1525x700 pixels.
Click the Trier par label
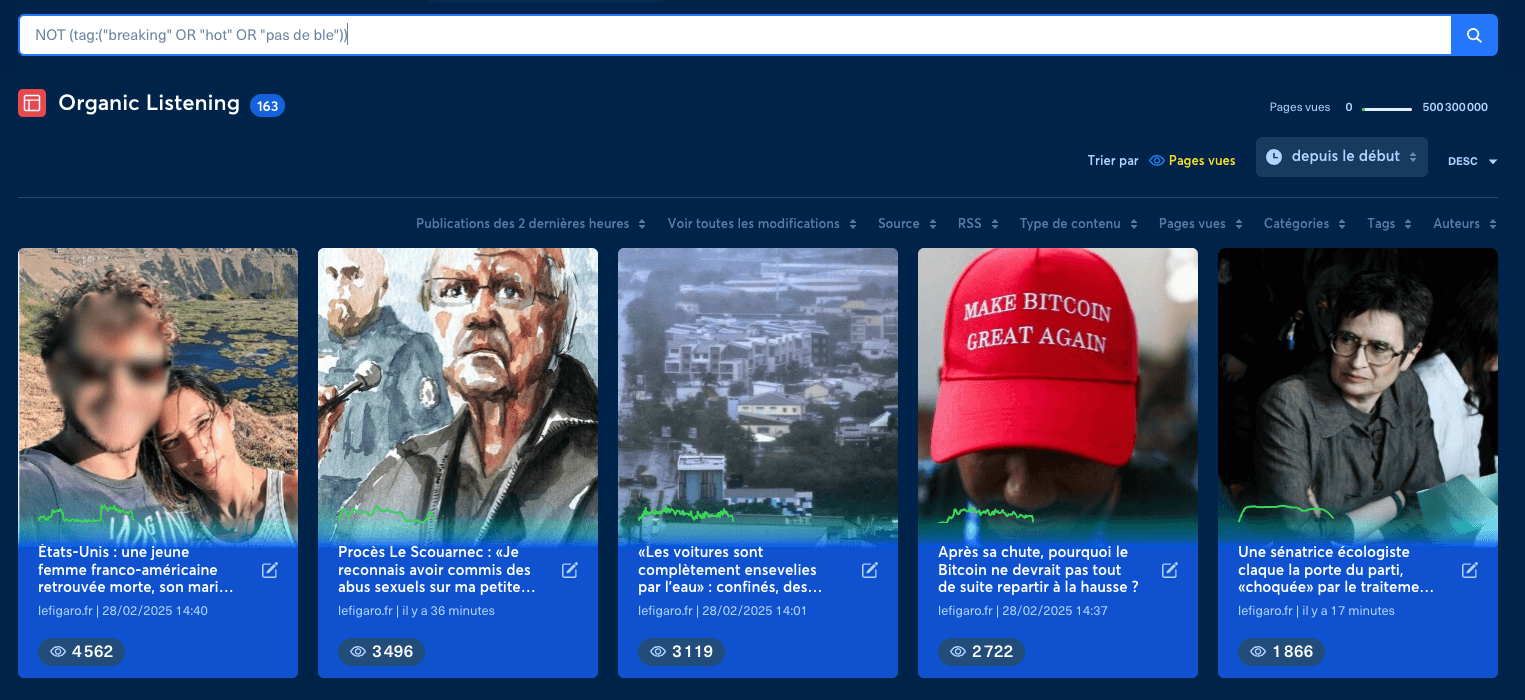(1113, 160)
